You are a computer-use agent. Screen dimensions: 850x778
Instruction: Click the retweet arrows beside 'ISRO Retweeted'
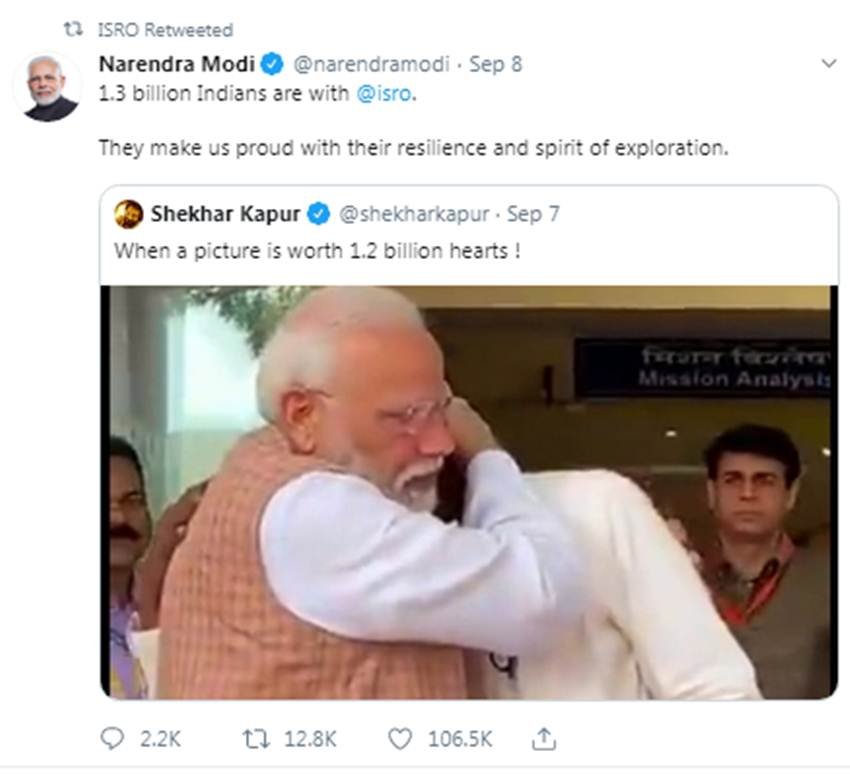click(73, 30)
